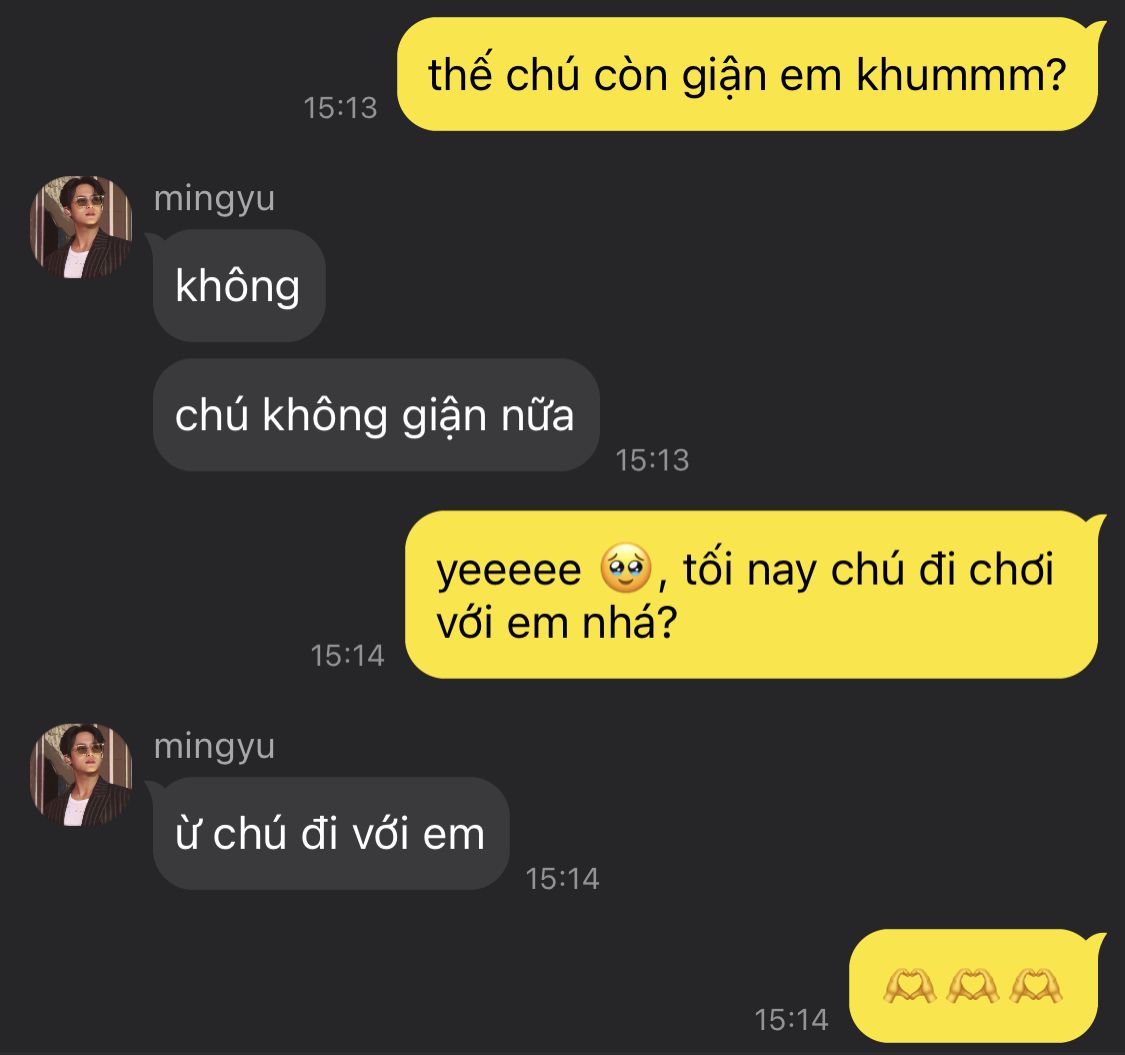
Task: Click the pleading face emoji in the message
Action: tap(626, 568)
